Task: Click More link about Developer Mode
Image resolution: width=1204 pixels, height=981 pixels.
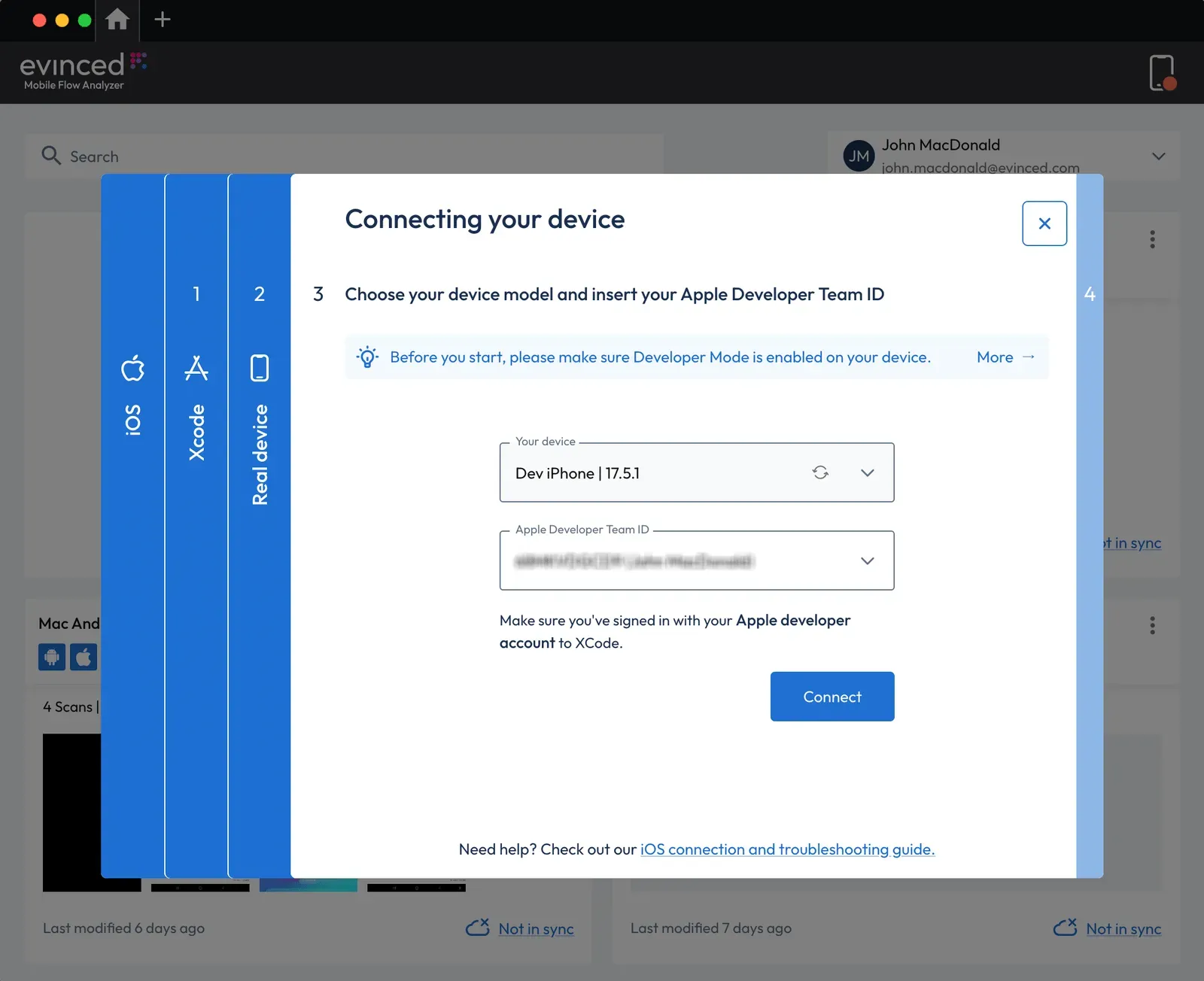Action: (x=1005, y=357)
